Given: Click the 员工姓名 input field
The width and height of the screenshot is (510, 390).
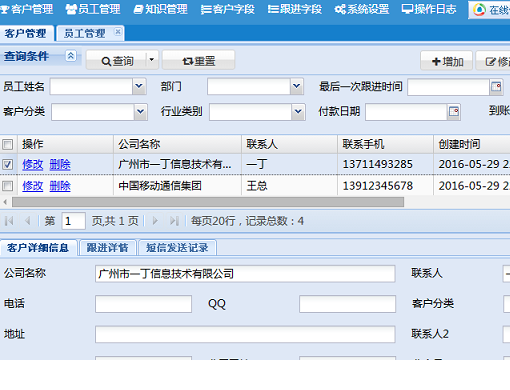Looking at the screenshot, I should (92, 87).
